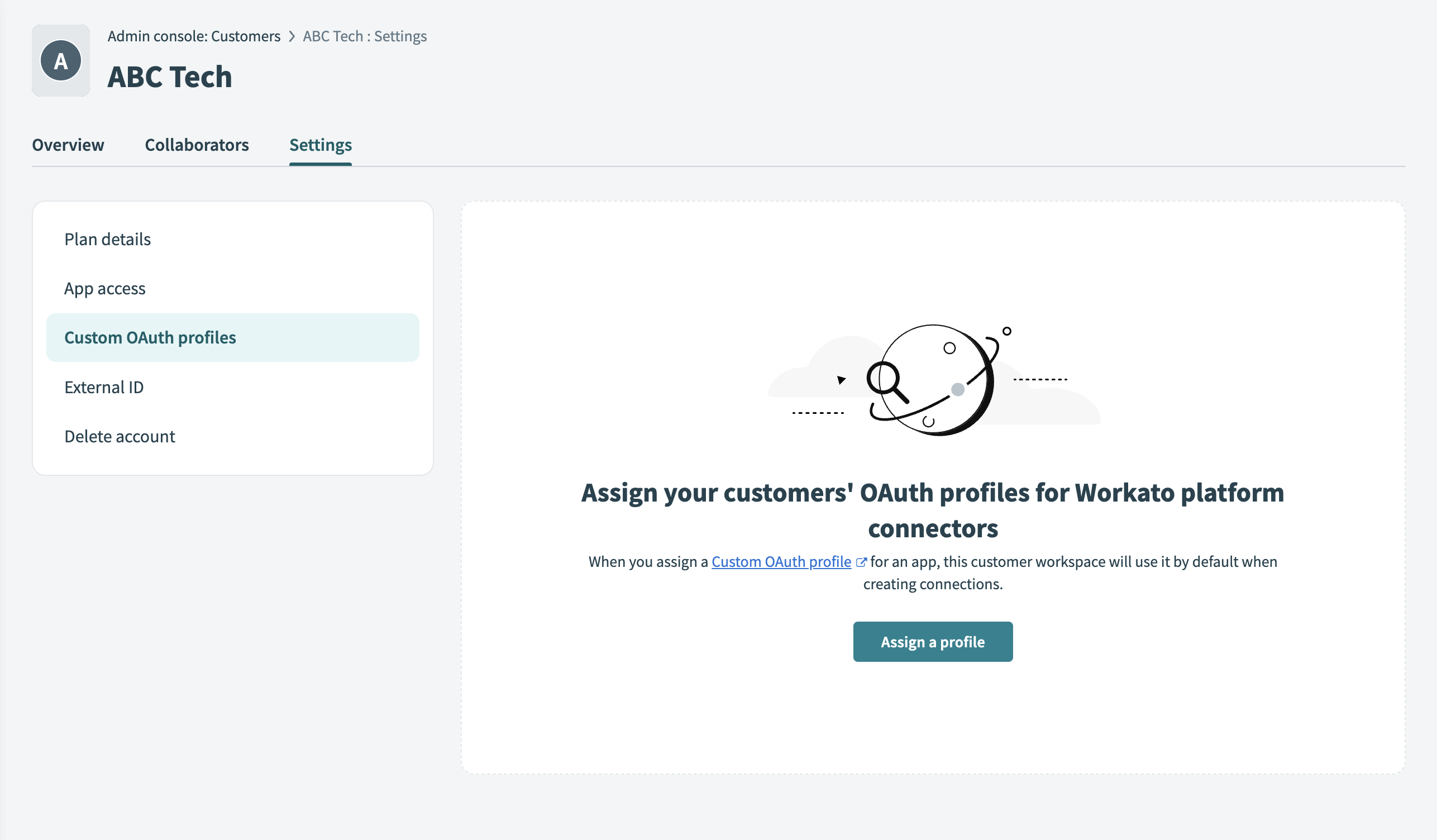Follow the Custom OAuth profile link

click(x=781, y=562)
